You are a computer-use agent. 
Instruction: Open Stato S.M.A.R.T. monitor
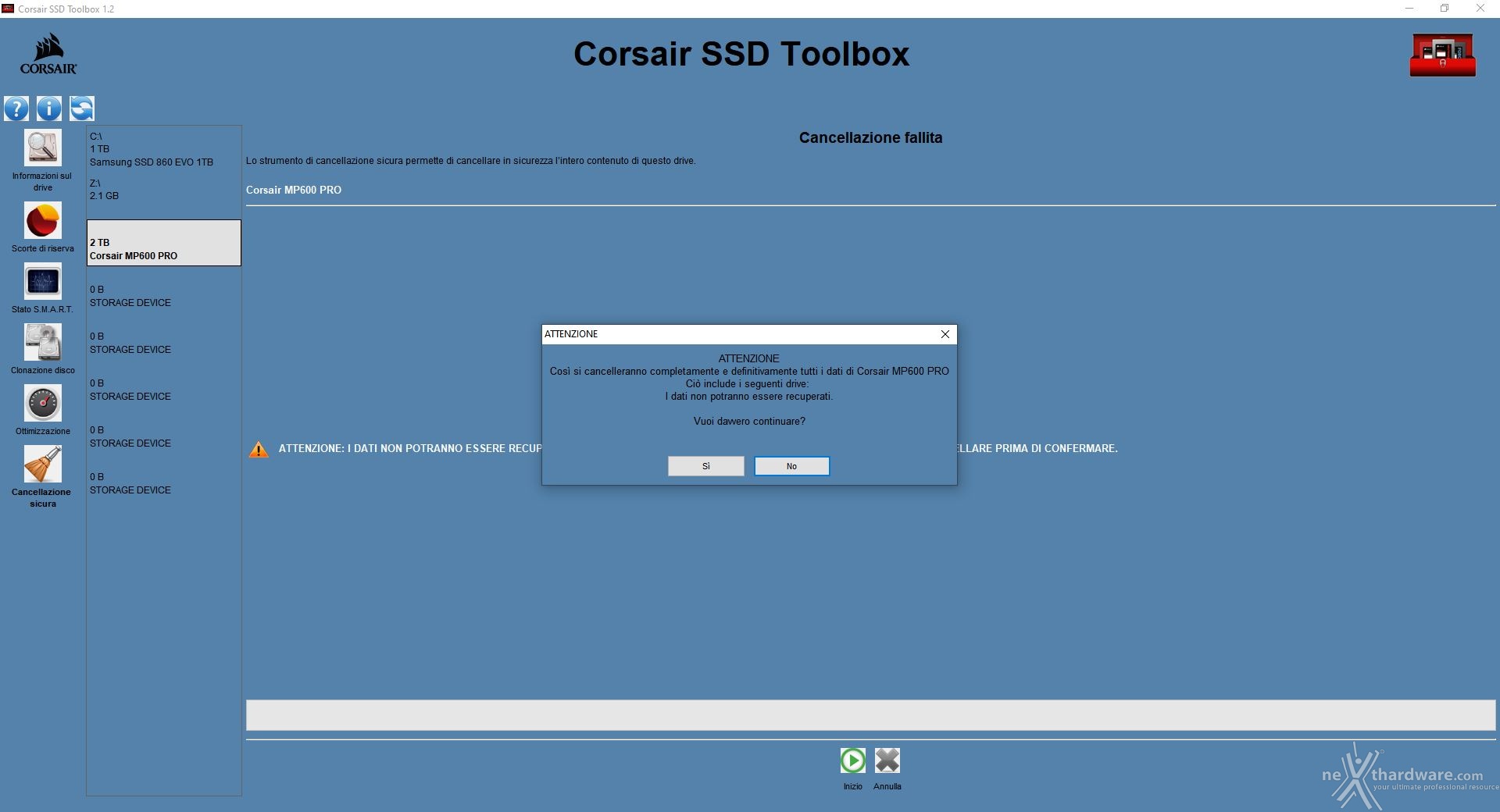tap(42, 289)
